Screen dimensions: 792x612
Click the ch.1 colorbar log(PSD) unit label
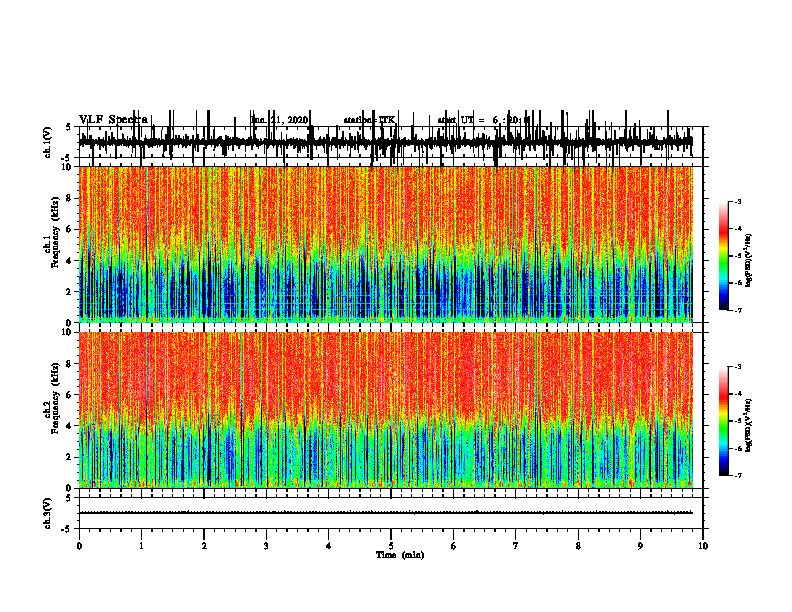click(749, 261)
